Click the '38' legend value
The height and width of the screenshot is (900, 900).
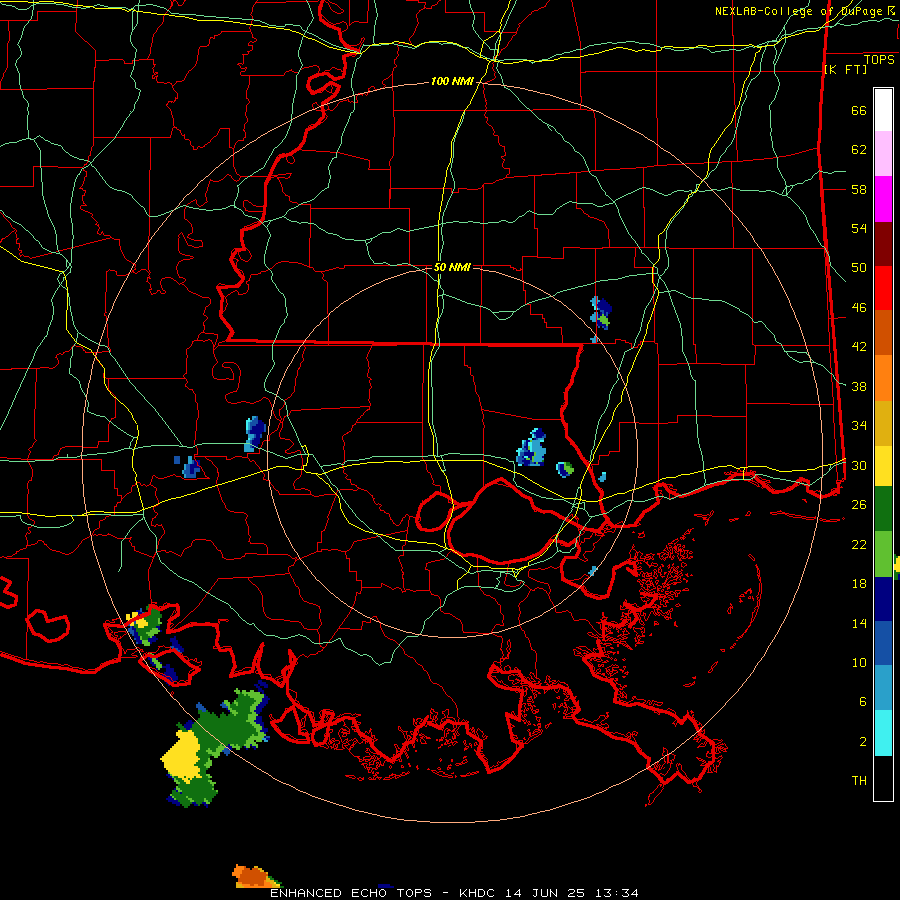[x=859, y=386]
